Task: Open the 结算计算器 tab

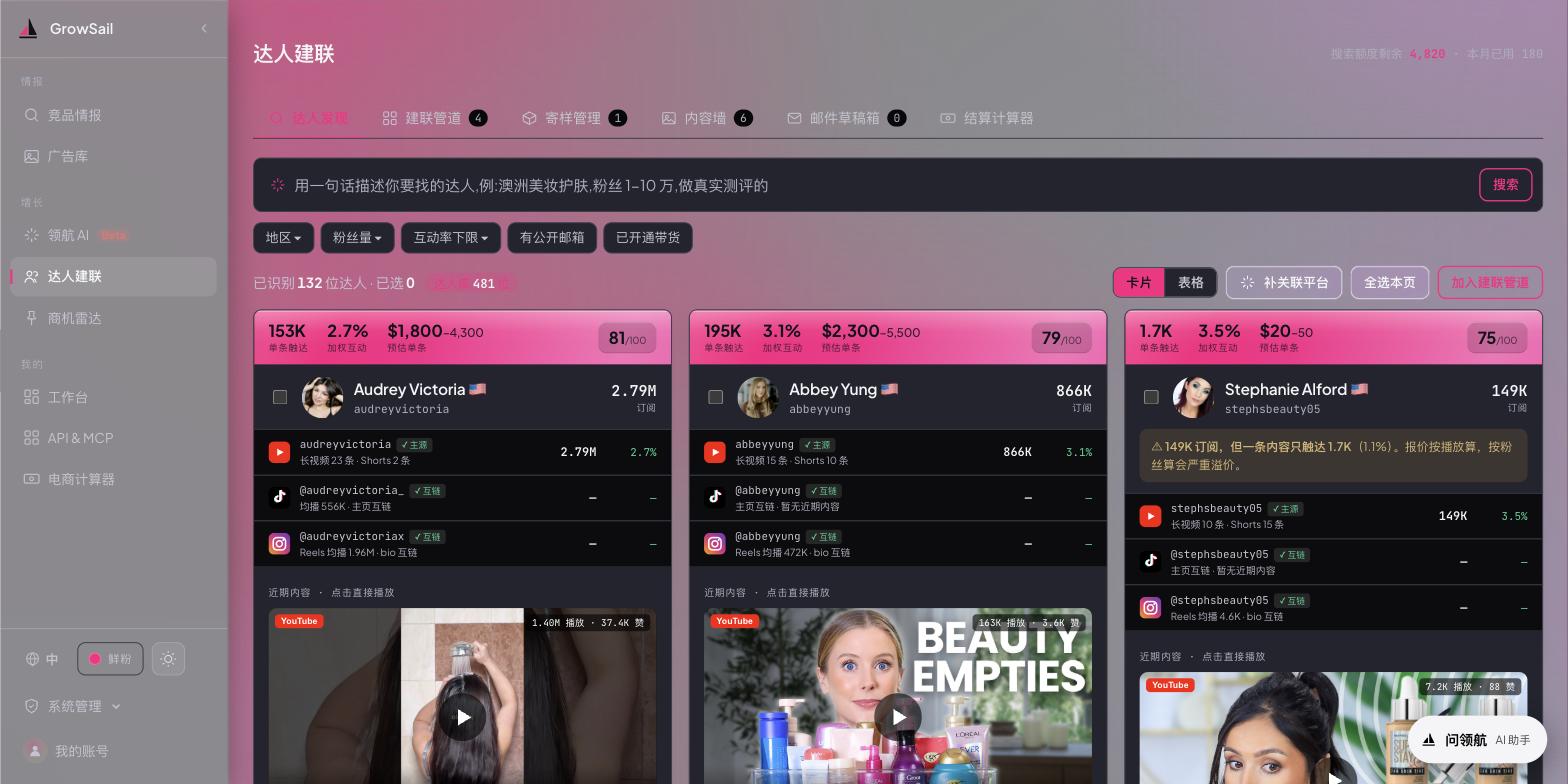Action: click(x=987, y=118)
